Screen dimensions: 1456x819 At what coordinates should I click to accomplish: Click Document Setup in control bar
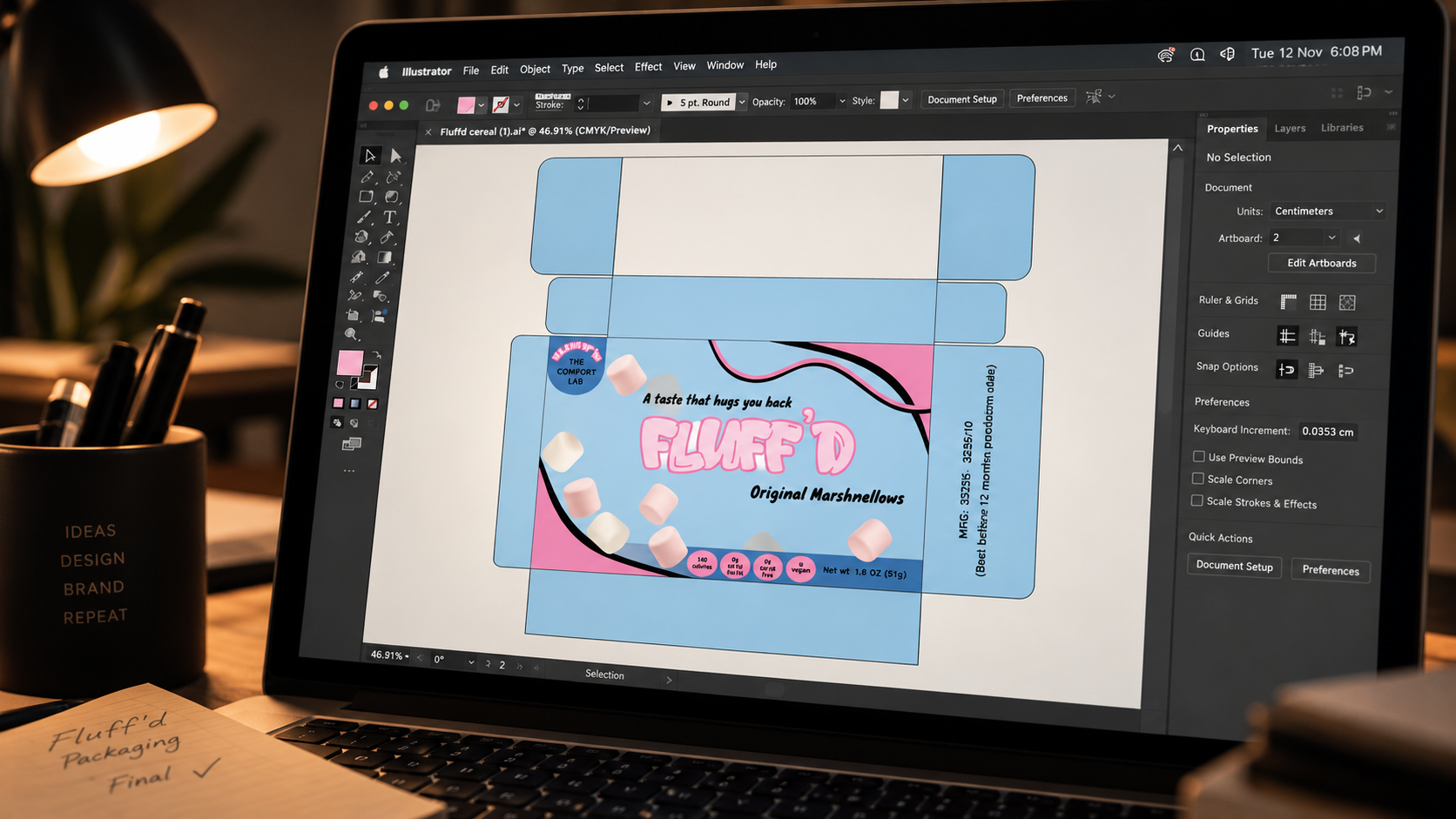point(962,99)
